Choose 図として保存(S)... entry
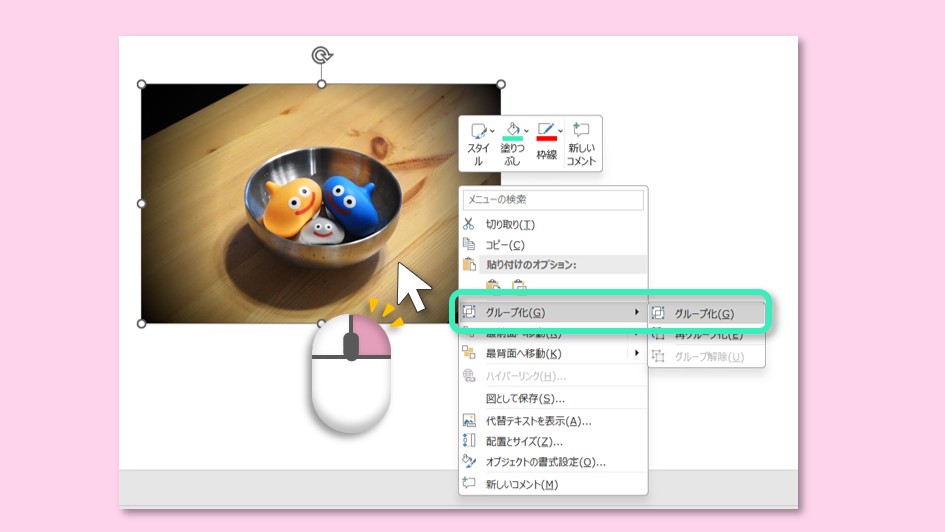 [x=553, y=398]
